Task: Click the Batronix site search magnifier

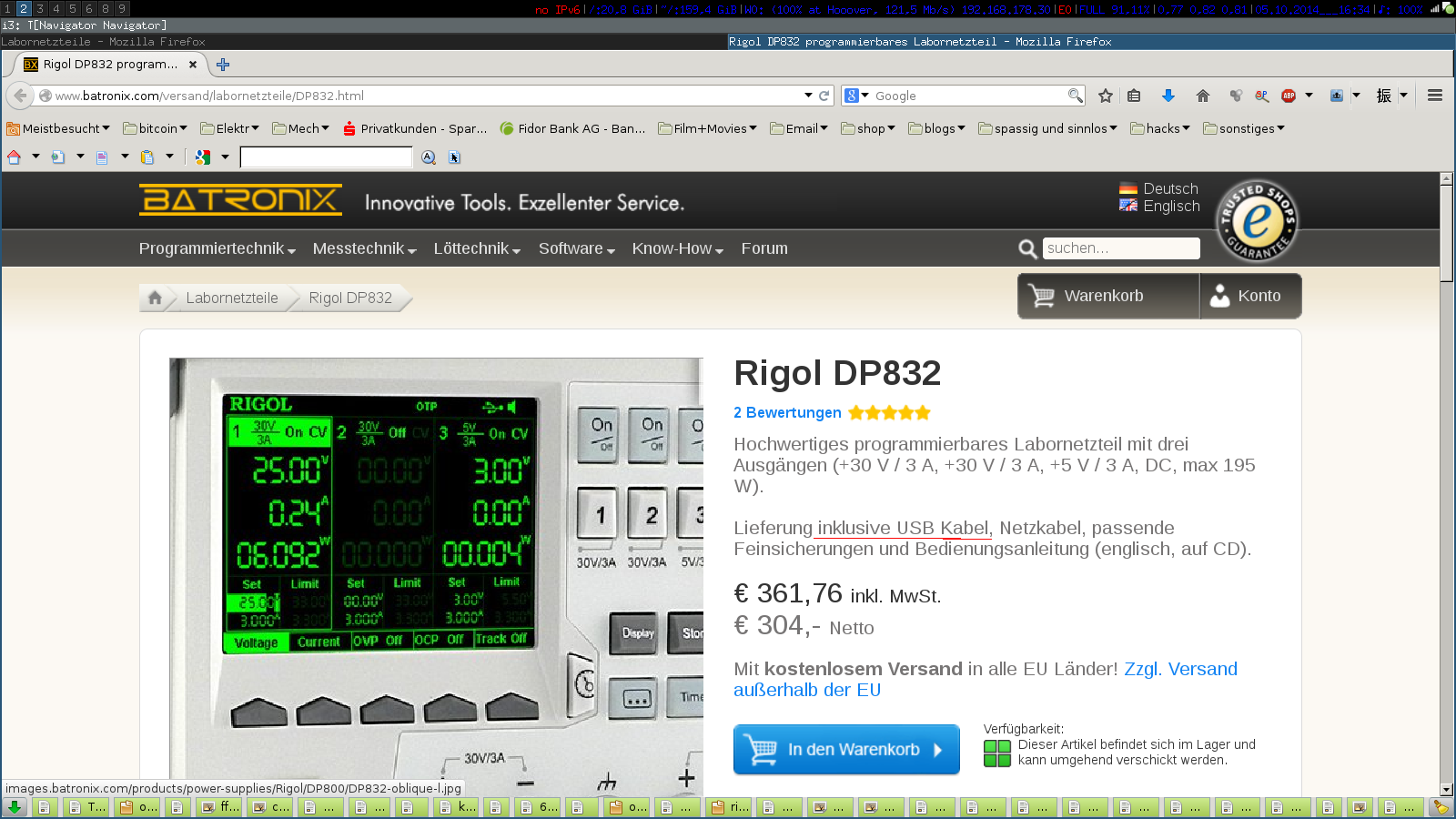Action: [1027, 248]
